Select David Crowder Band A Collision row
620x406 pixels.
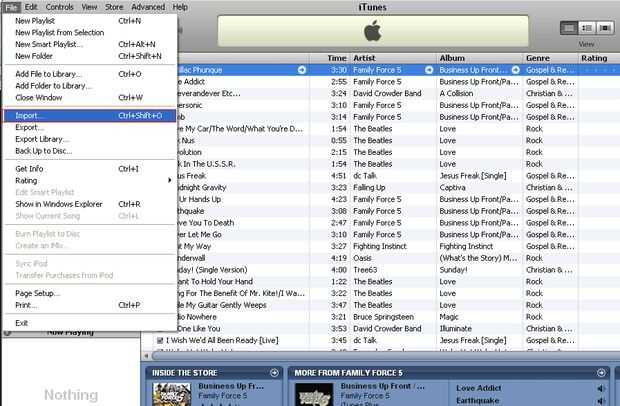(x=398, y=93)
